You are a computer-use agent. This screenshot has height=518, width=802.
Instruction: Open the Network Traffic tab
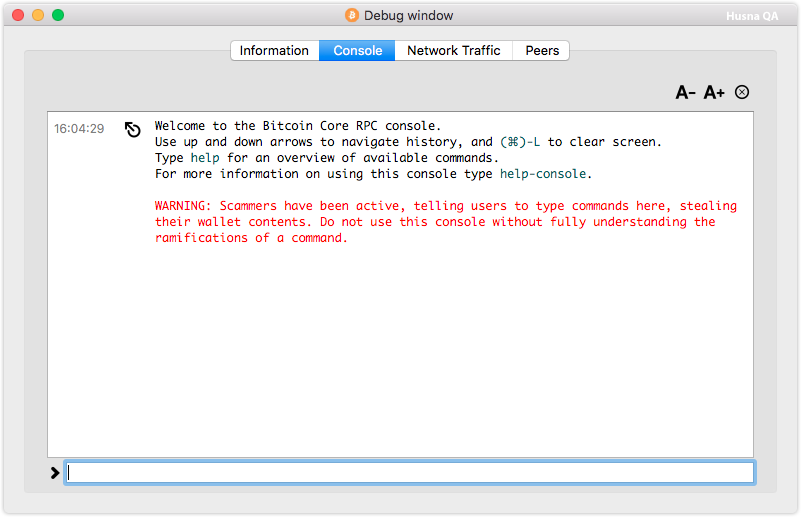coord(453,51)
